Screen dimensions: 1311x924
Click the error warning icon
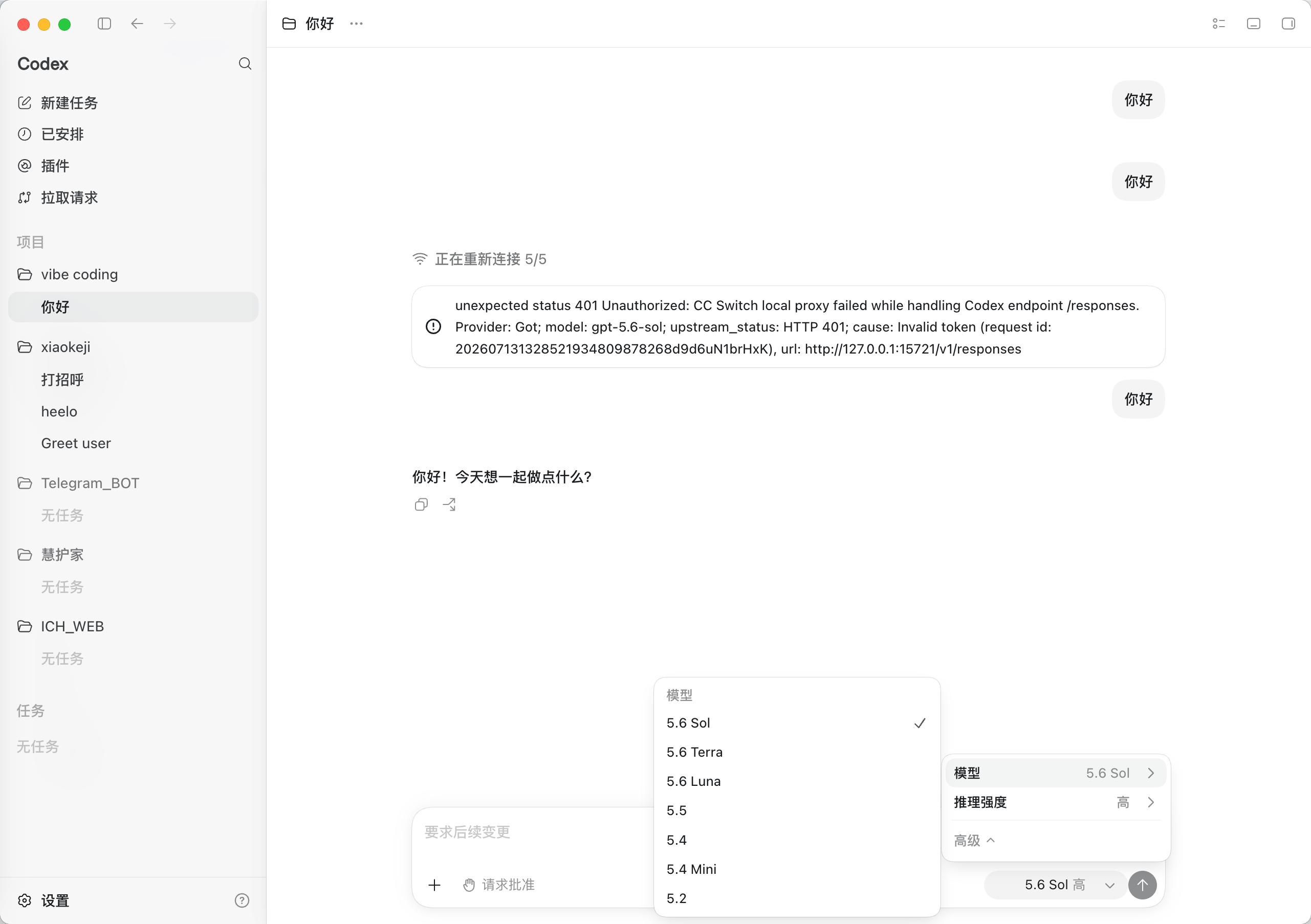click(x=433, y=326)
